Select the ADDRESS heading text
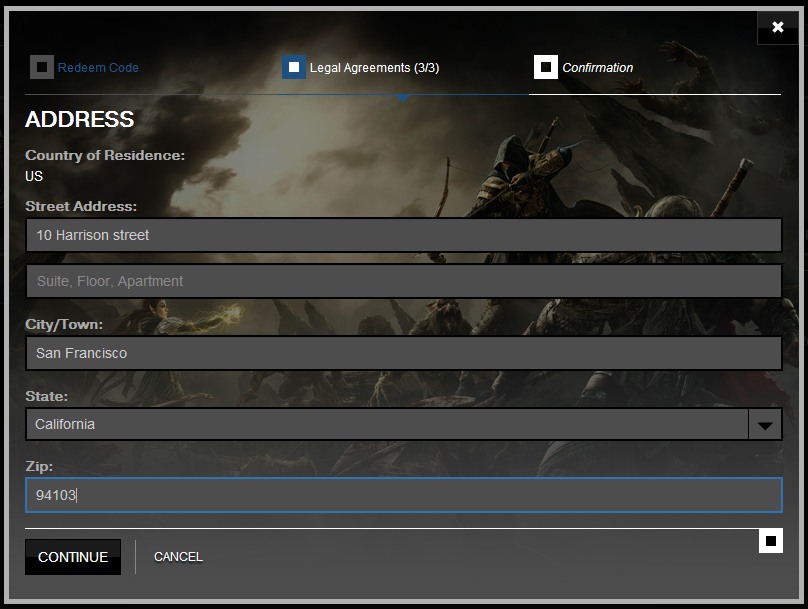The image size is (808, 609). 79,119
